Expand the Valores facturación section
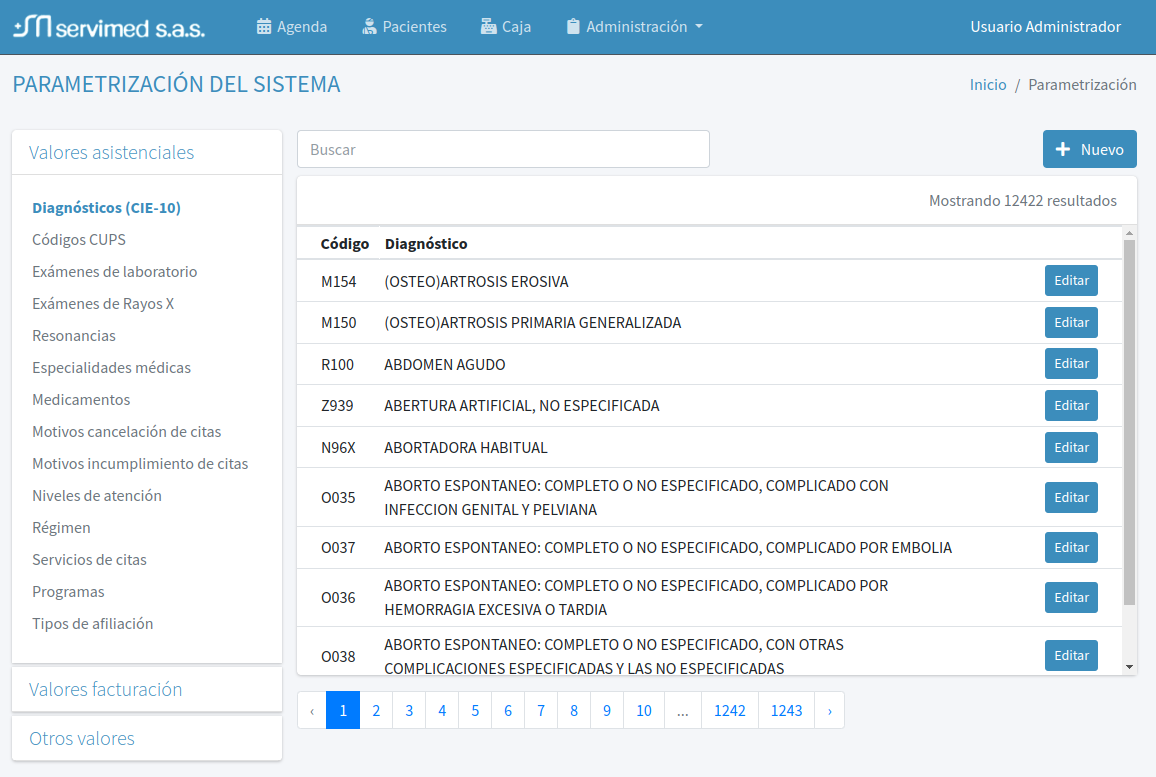This screenshot has width=1156, height=777. (x=105, y=689)
